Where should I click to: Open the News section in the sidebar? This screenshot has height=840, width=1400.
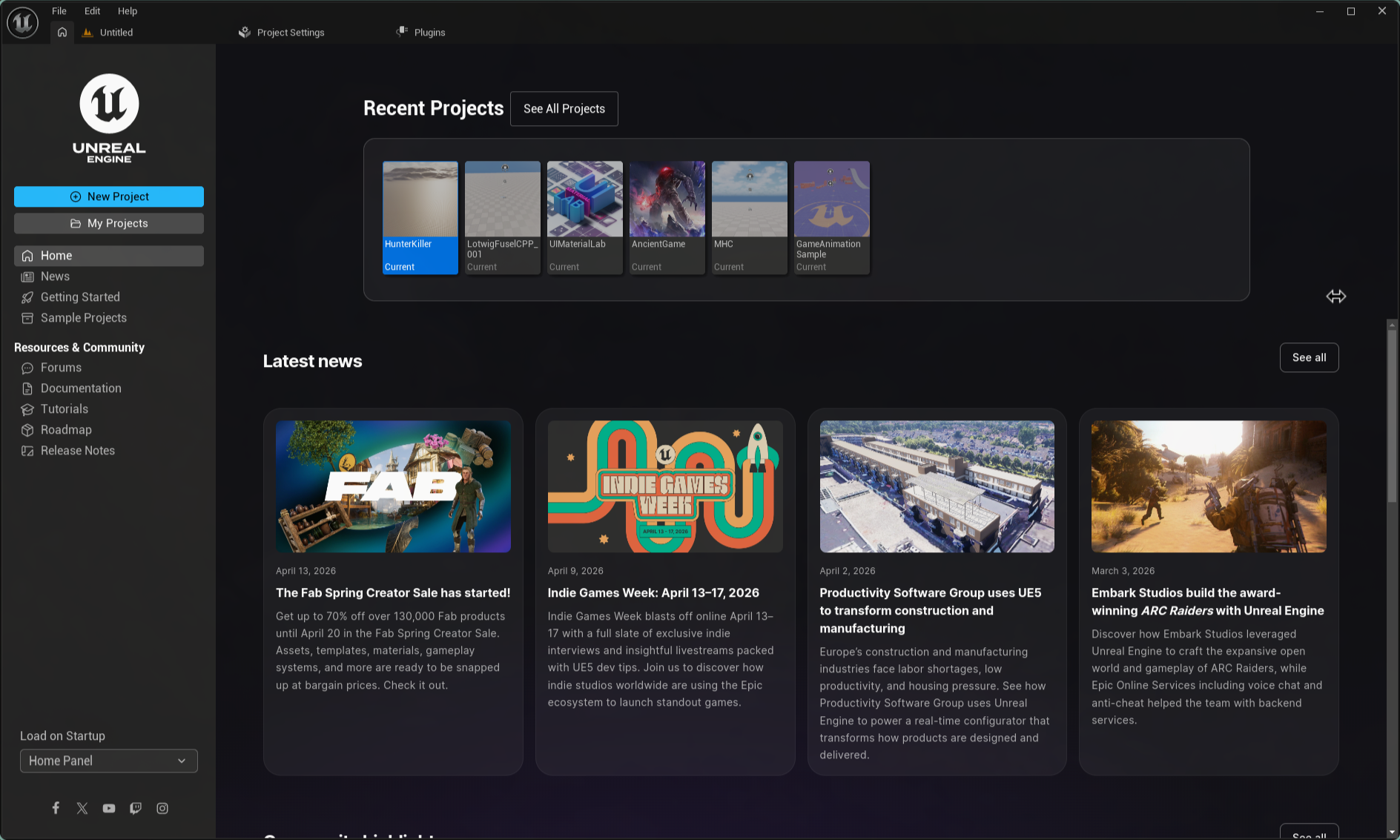[x=55, y=276]
